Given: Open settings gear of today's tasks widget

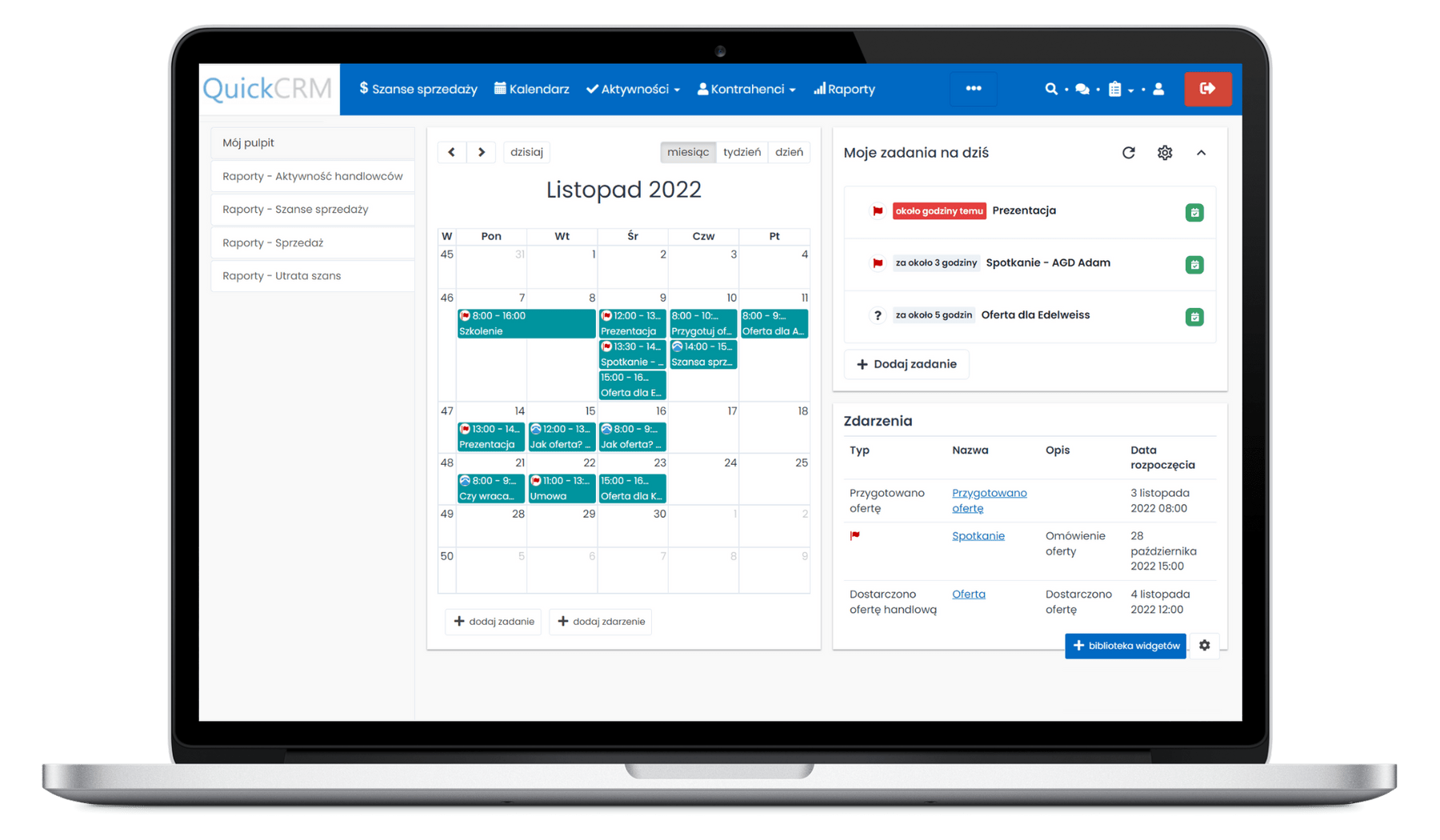Looking at the screenshot, I should coord(1165,153).
